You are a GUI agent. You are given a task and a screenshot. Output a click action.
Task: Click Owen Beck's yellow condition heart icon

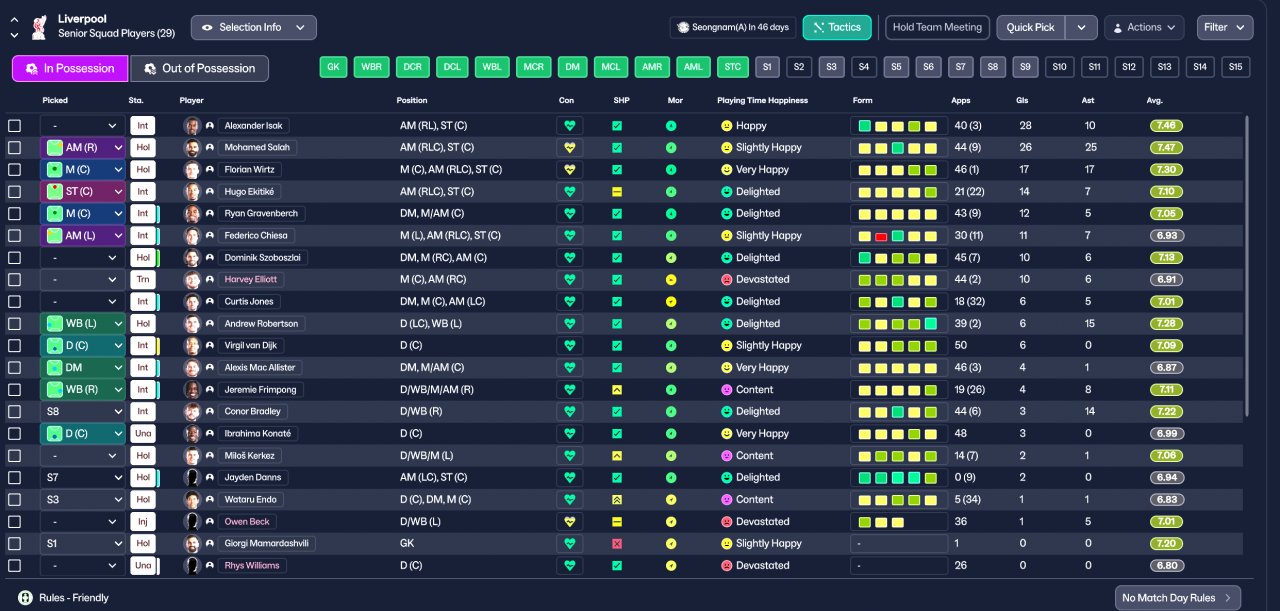tap(570, 522)
